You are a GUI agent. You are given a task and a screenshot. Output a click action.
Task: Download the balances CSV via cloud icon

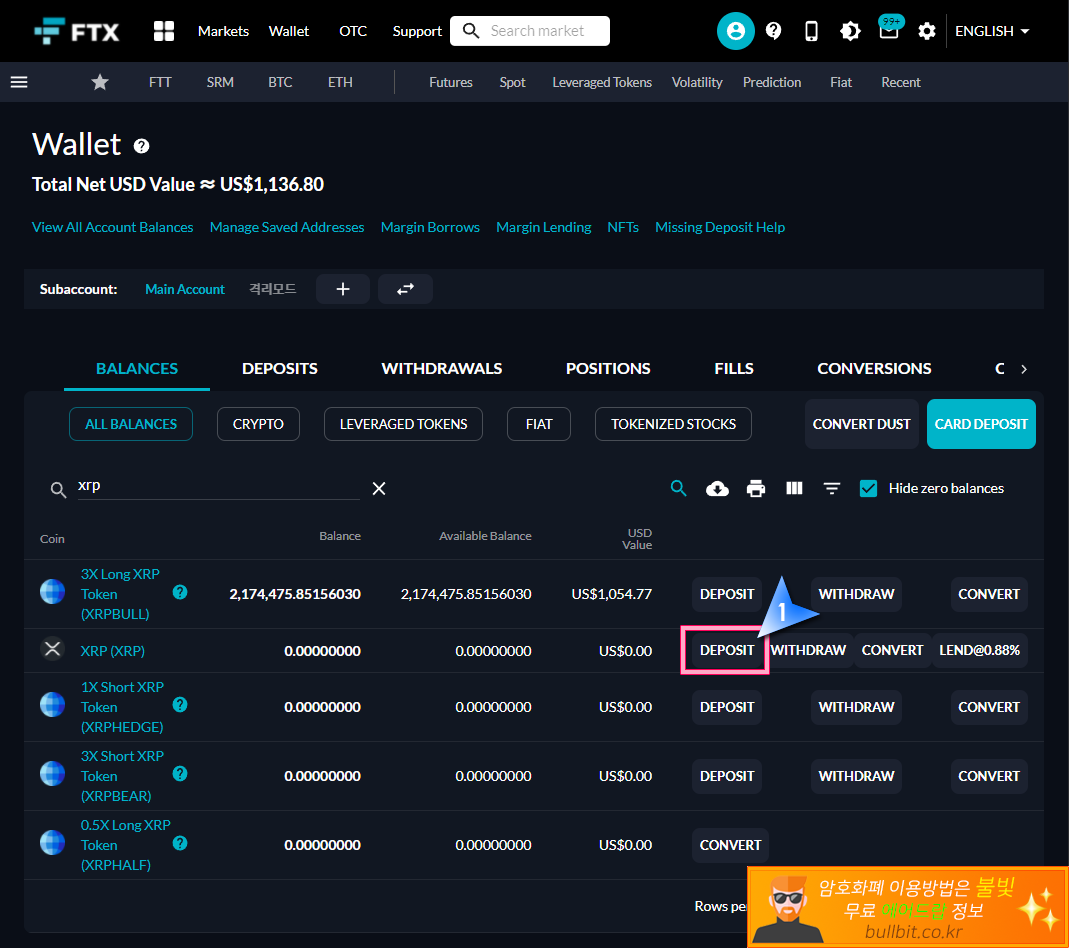tap(717, 489)
